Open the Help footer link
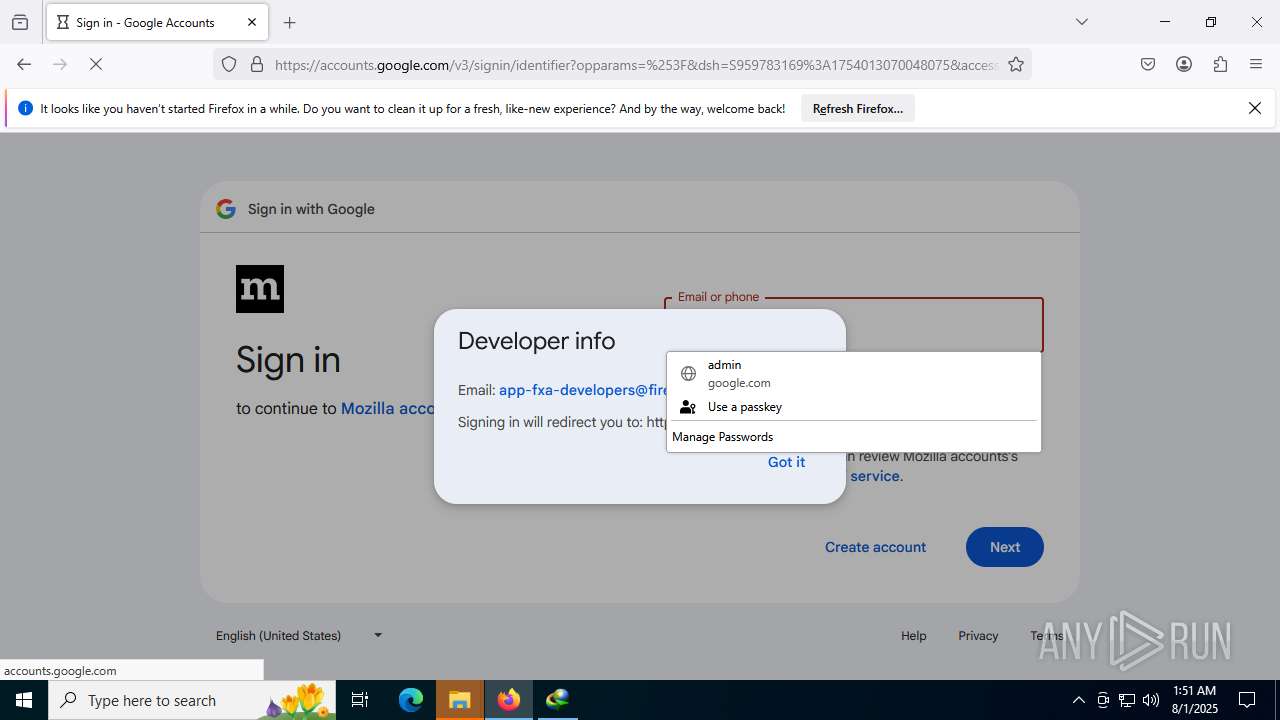This screenshot has height=720, width=1280. [913, 636]
